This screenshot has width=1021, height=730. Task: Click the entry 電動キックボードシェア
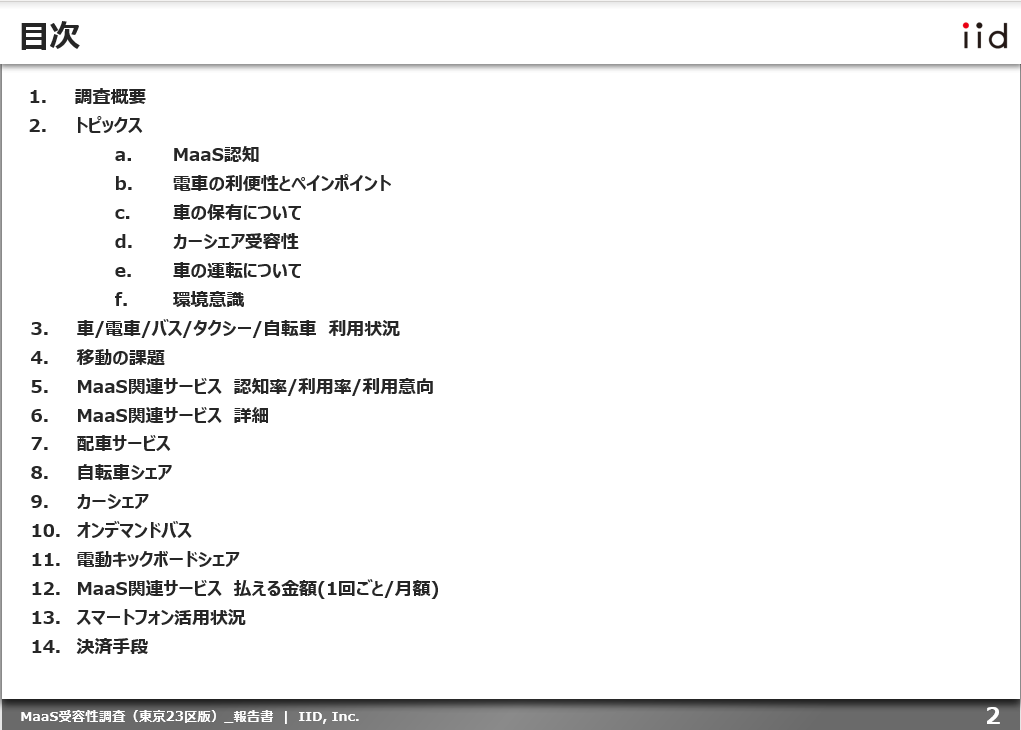pyautogui.click(x=158, y=559)
